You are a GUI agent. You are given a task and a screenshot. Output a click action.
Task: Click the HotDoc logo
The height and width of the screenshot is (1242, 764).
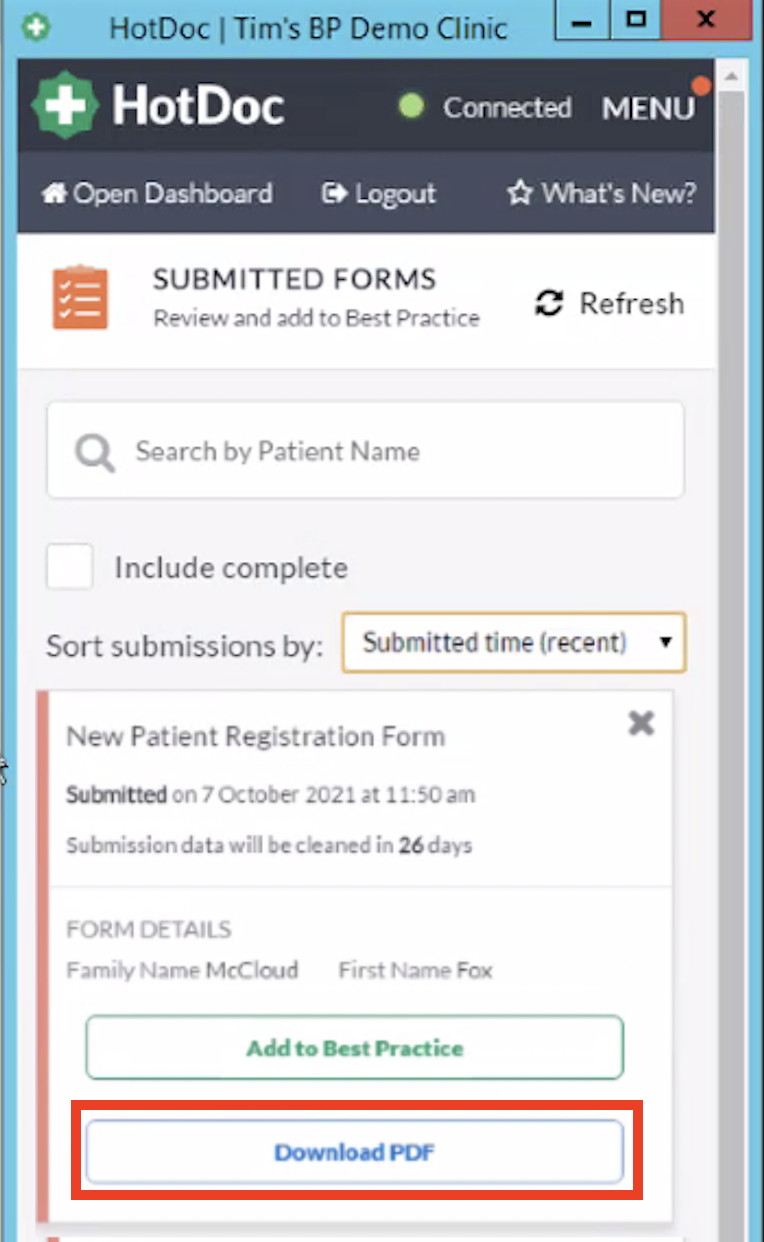click(x=155, y=105)
